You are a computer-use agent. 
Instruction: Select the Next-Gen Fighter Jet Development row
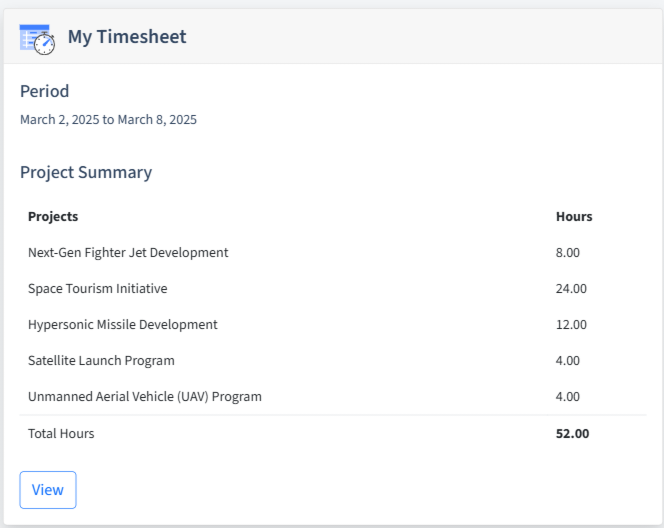(333, 252)
